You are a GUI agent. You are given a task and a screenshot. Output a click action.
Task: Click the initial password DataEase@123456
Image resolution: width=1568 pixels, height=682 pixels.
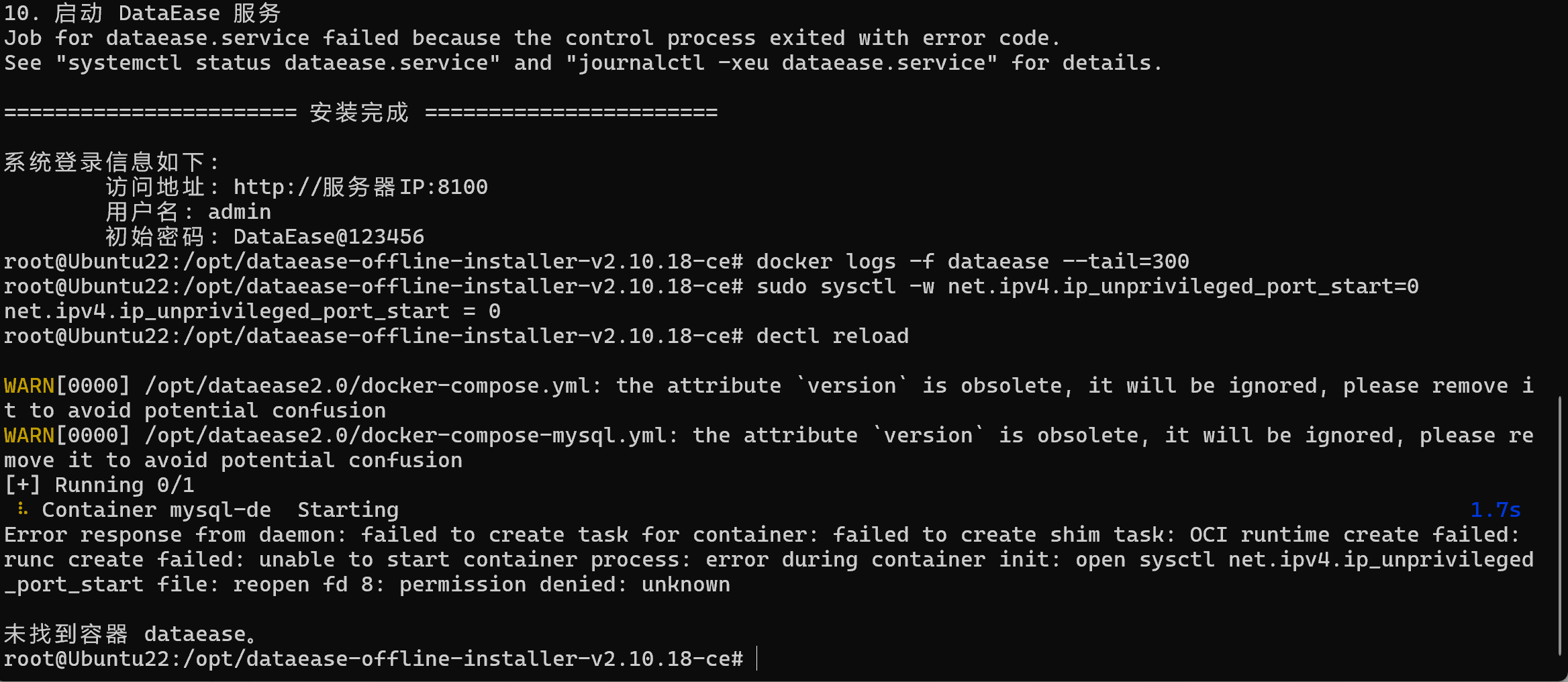click(329, 237)
